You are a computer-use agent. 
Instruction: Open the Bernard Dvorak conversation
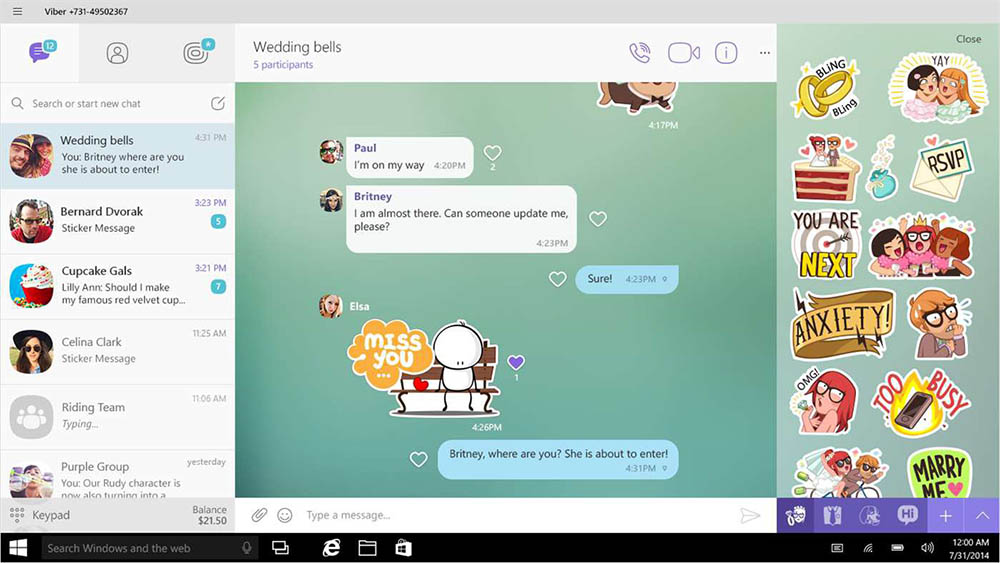pos(117,221)
